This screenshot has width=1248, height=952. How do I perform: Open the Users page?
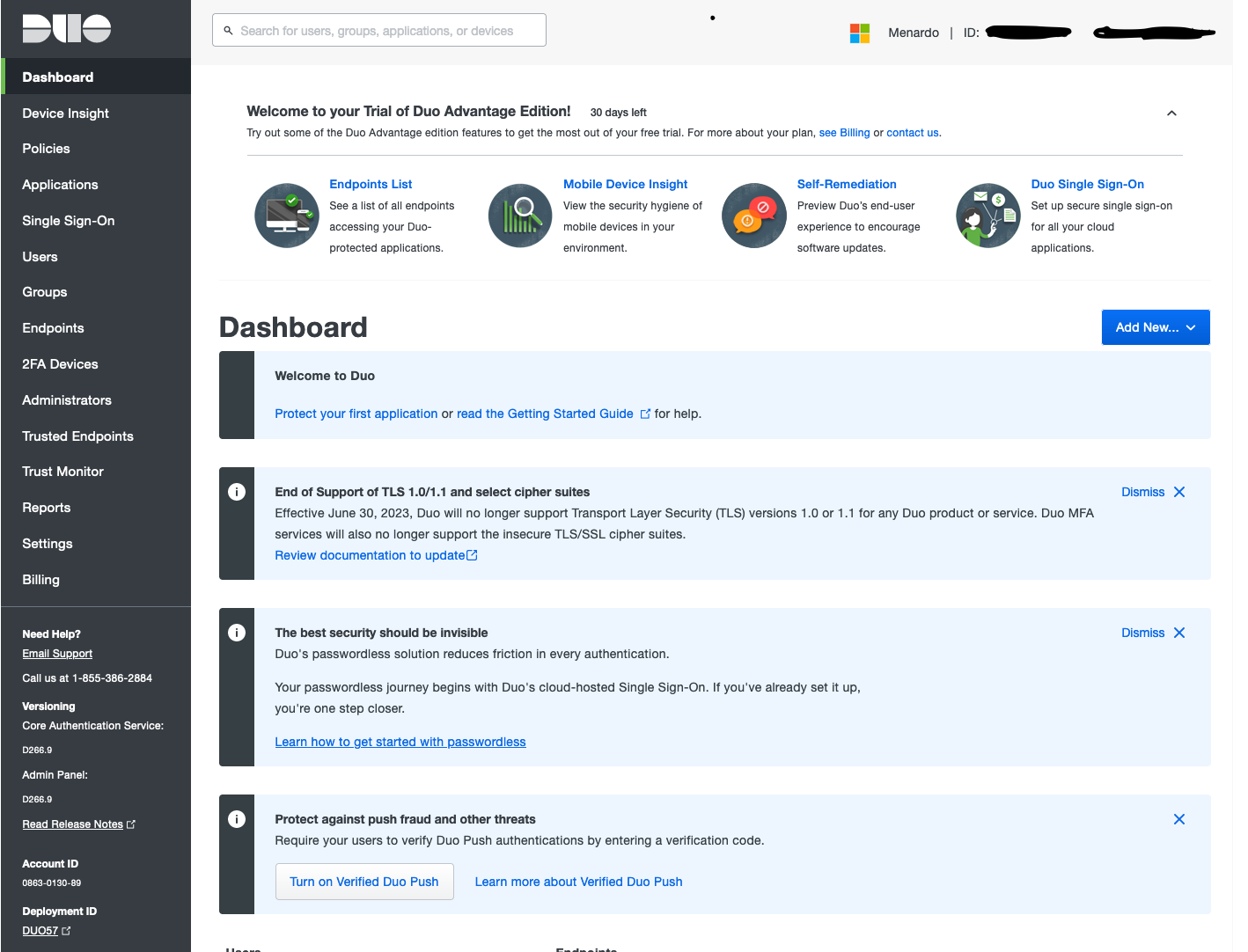97,257
